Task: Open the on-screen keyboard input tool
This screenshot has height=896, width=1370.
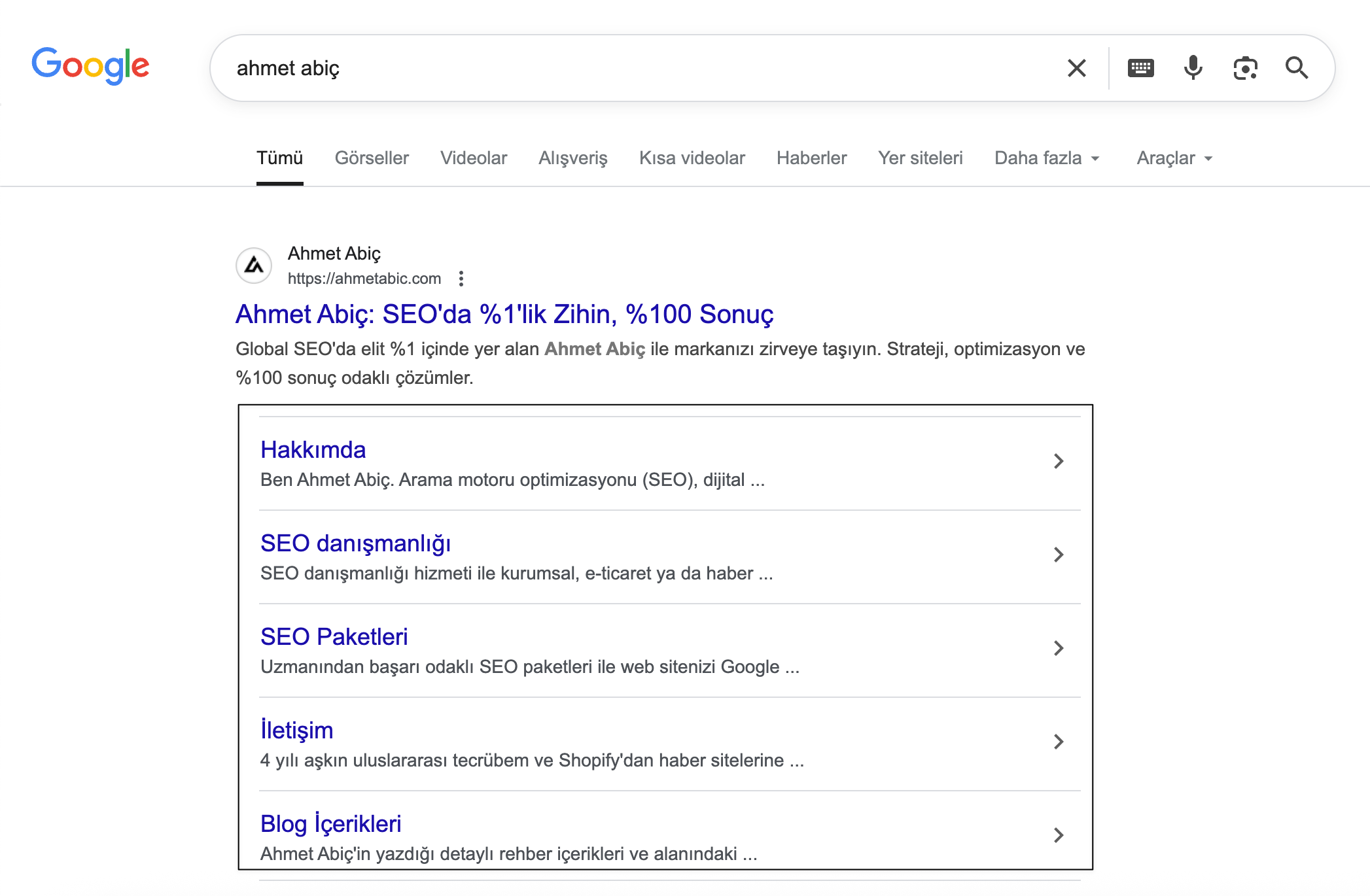Action: point(1140,68)
